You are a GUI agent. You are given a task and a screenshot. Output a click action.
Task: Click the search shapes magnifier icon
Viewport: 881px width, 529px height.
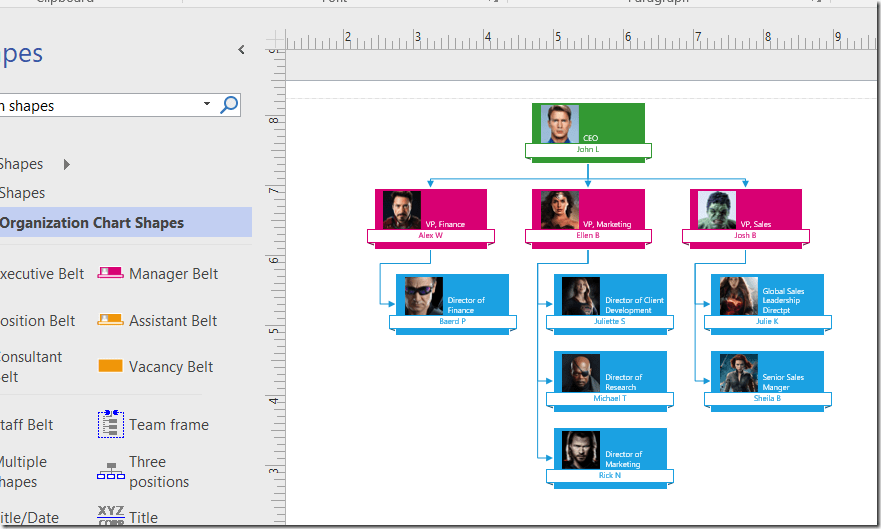point(229,104)
